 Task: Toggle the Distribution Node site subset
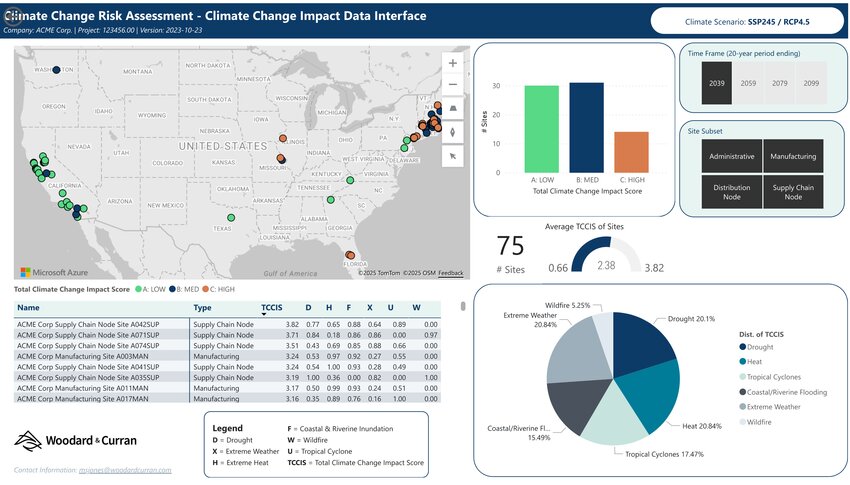point(732,192)
